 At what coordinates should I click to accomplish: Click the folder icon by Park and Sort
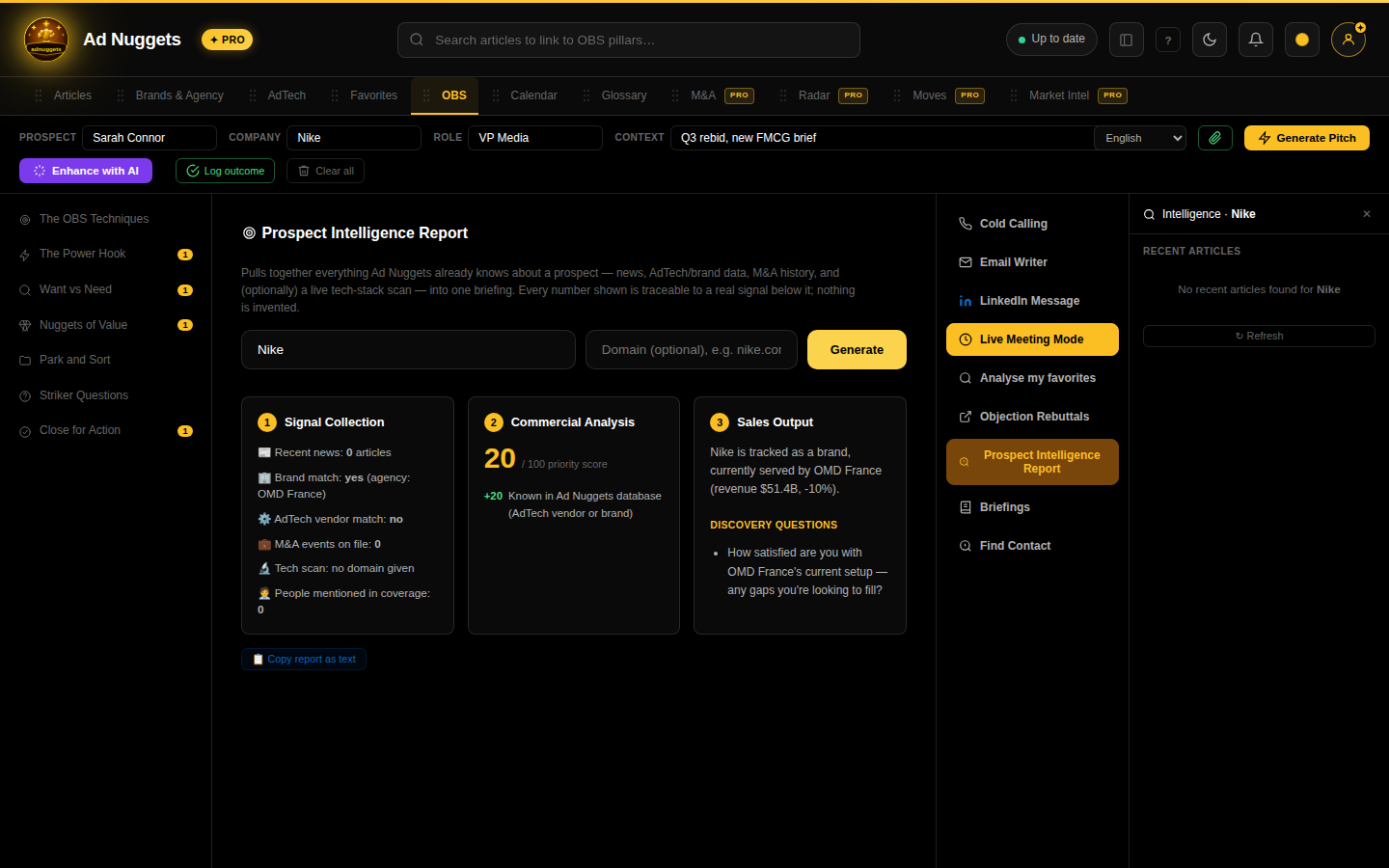25,361
